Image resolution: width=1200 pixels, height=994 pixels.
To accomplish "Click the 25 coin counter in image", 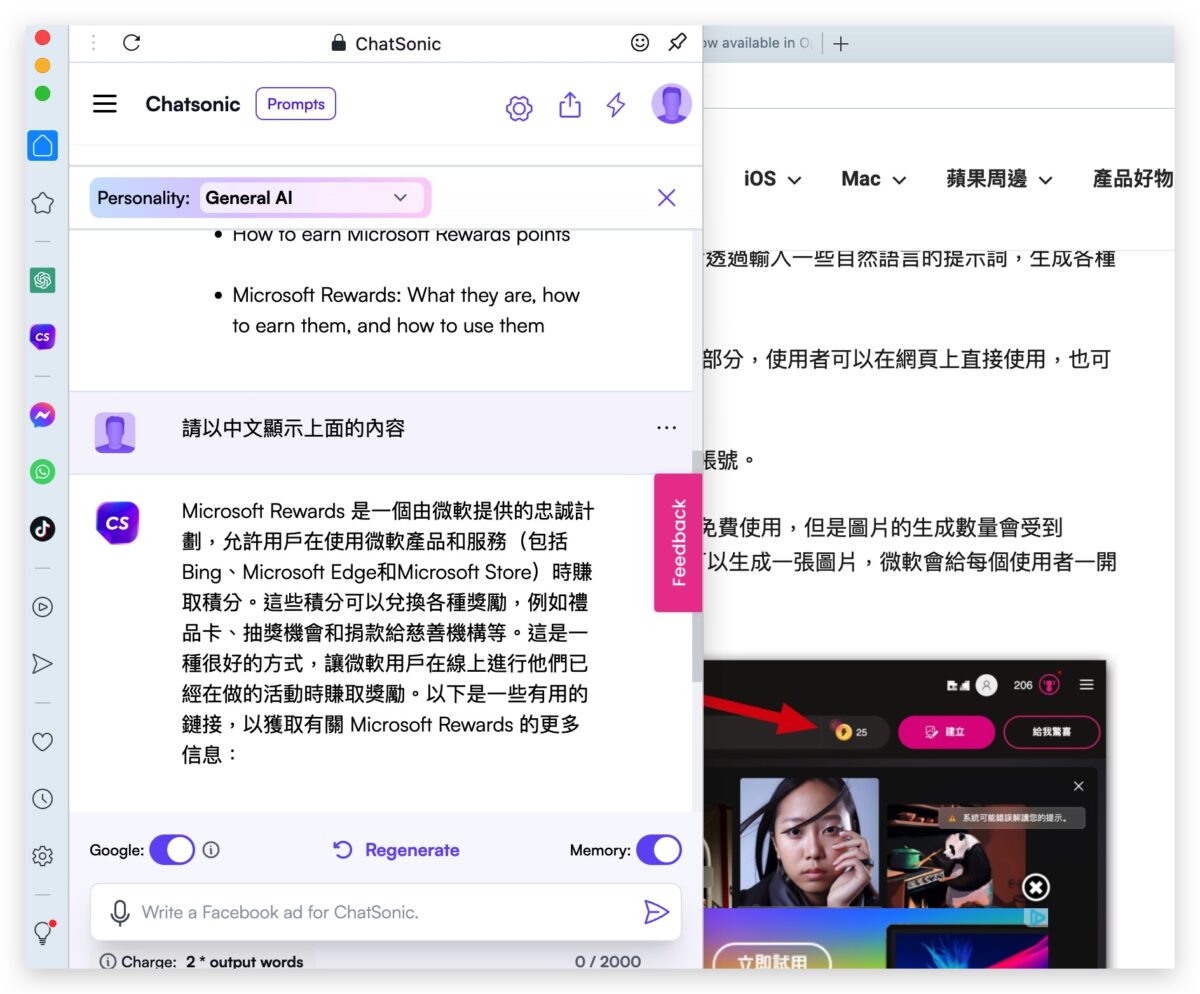I will pos(852,732).
